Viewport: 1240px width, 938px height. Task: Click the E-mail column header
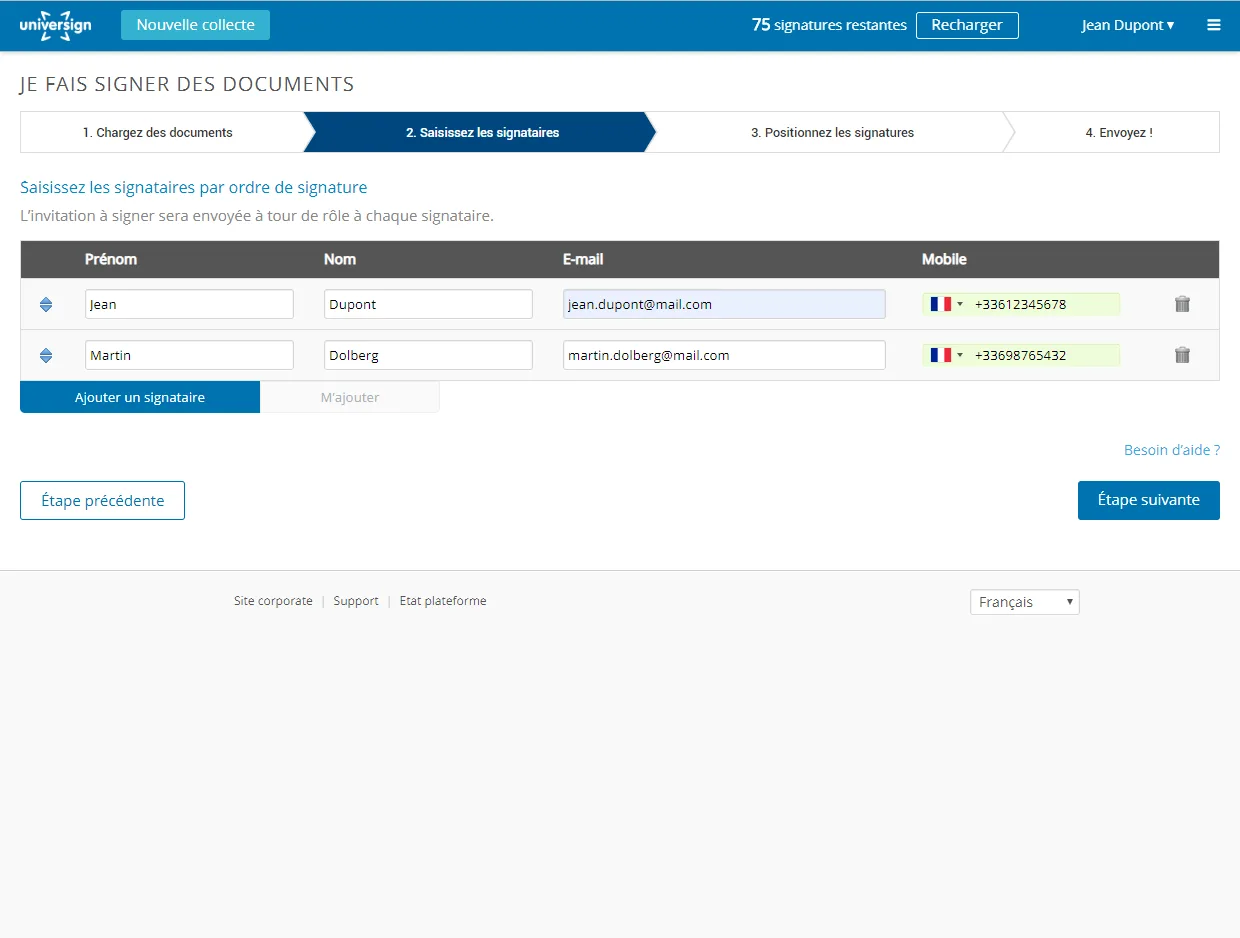click(583, 259)
